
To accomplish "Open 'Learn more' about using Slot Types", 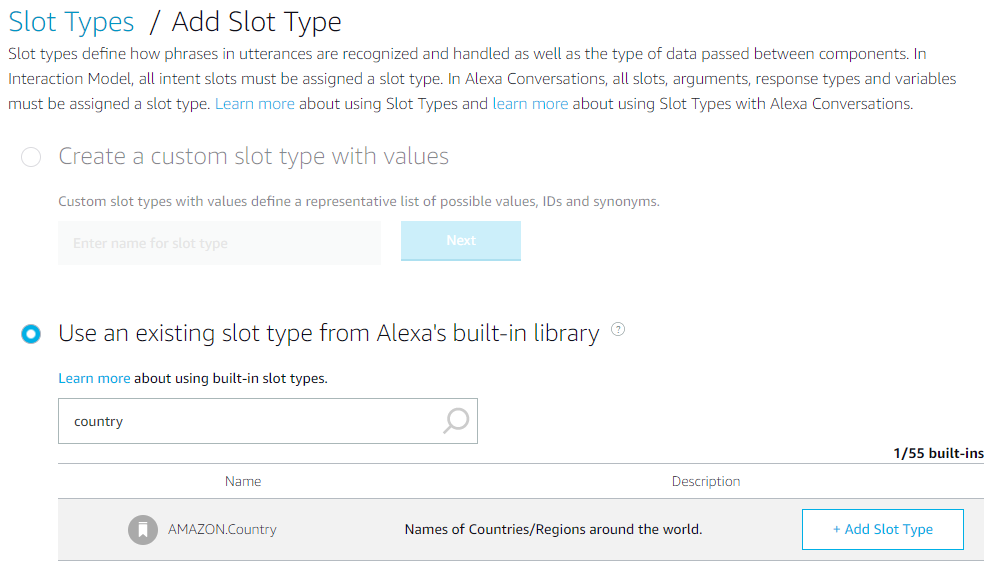I will (x=254, y=104).
